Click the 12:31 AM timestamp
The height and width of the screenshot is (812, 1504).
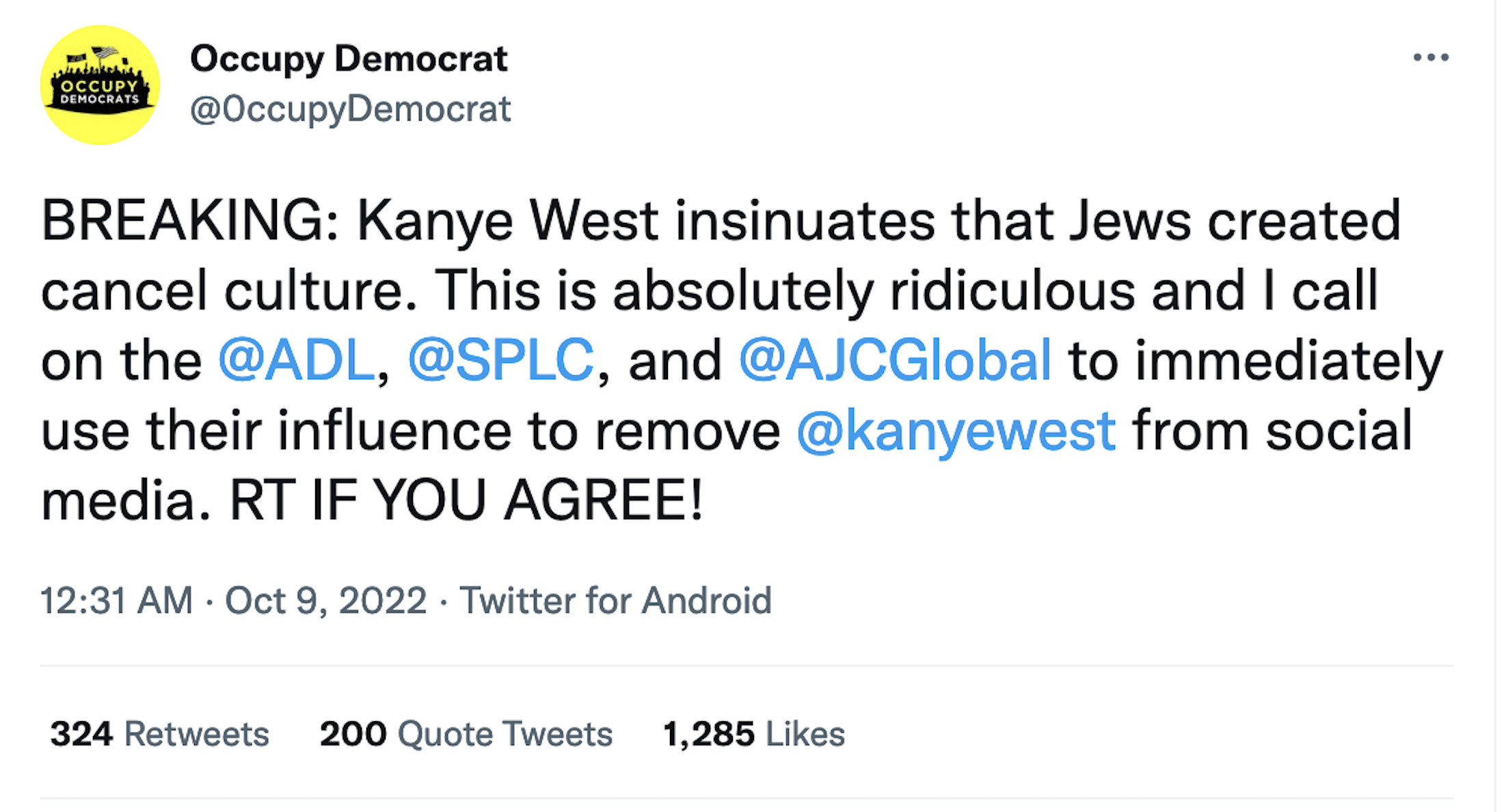(117, 601)
